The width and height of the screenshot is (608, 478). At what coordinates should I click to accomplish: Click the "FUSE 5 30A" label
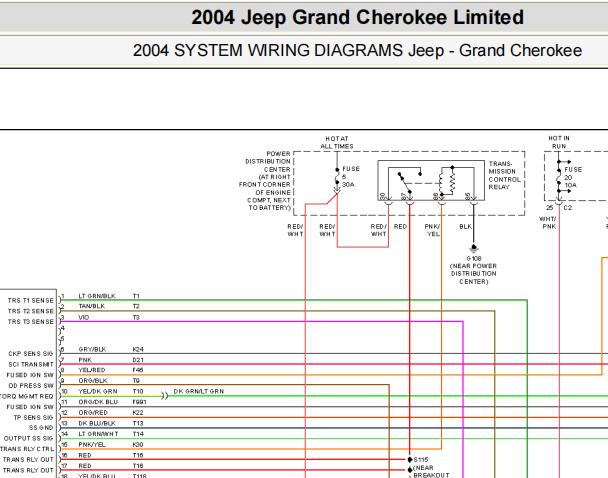click(x=351, y=177)
